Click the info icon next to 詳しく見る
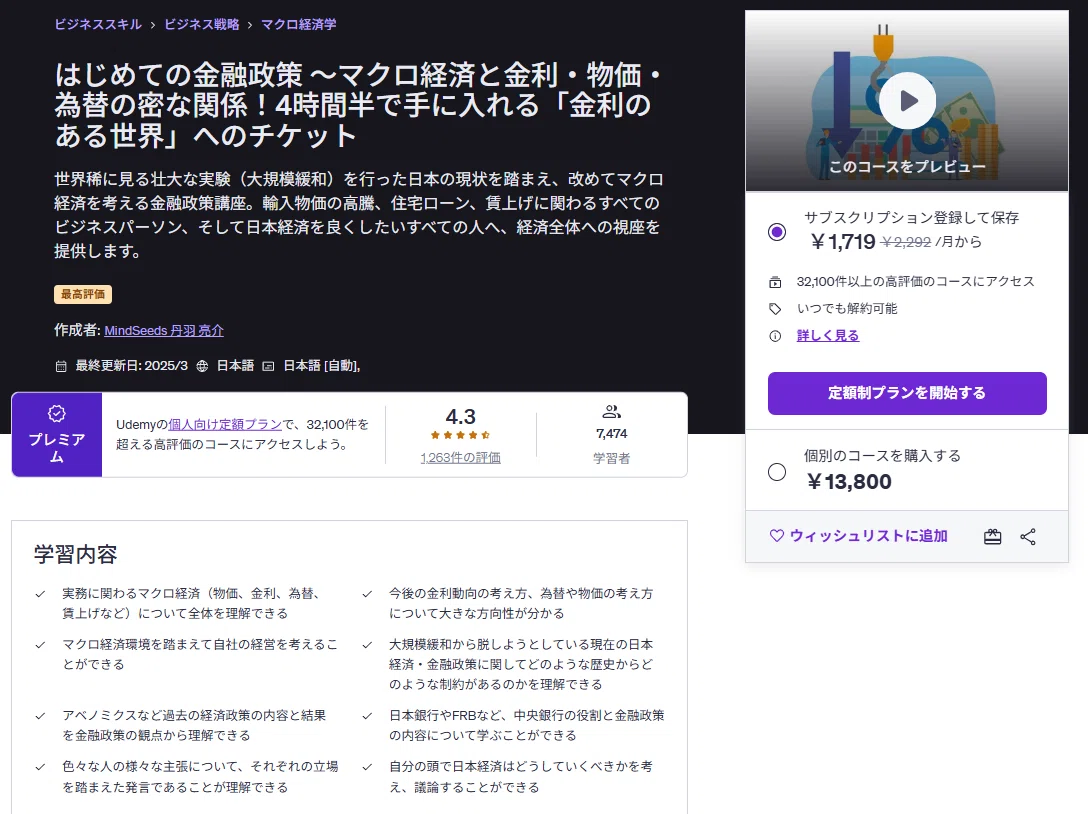 click(x=775, y=336)
